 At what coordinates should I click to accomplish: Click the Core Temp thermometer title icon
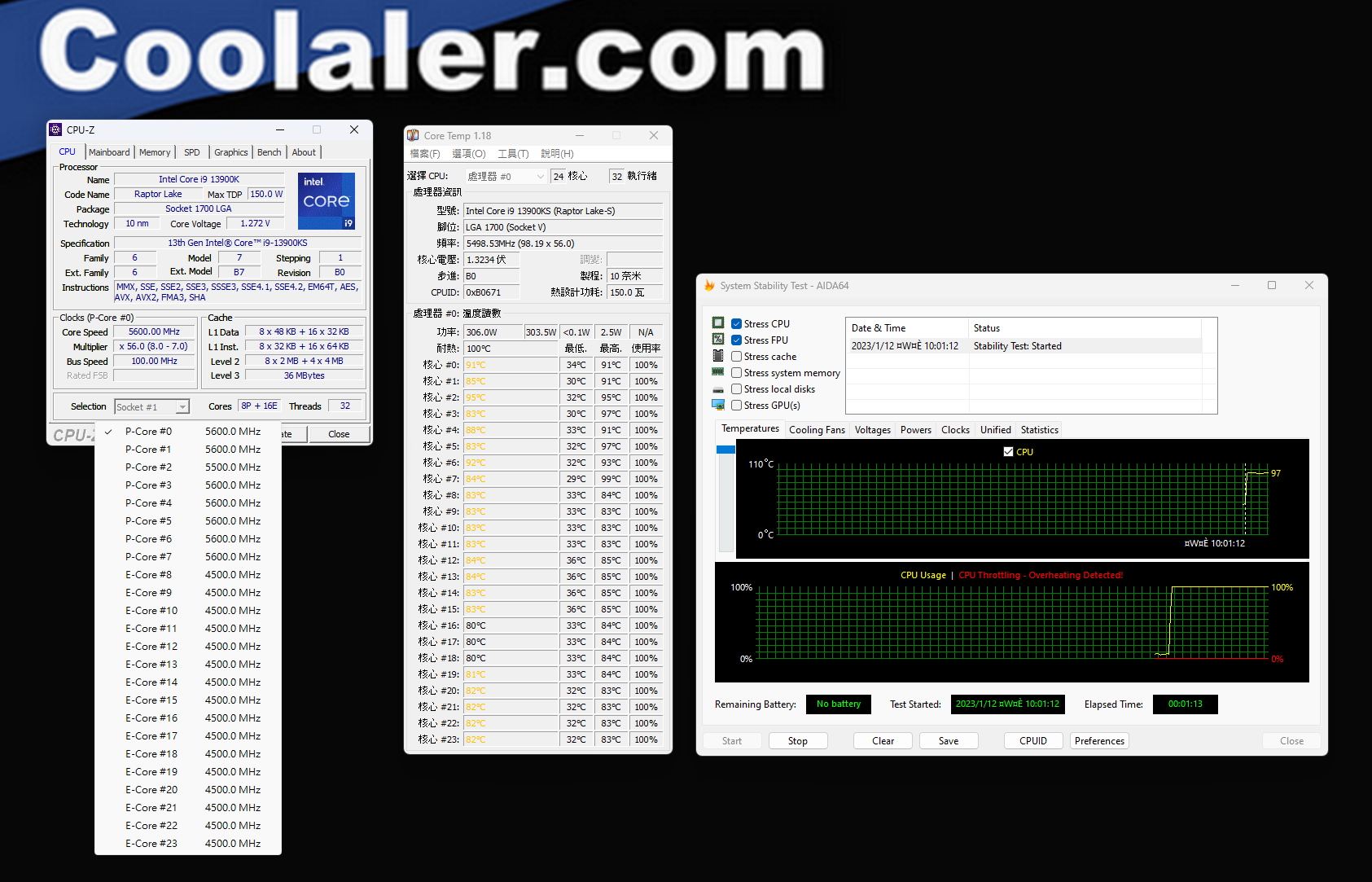click(x=414, y=135)
